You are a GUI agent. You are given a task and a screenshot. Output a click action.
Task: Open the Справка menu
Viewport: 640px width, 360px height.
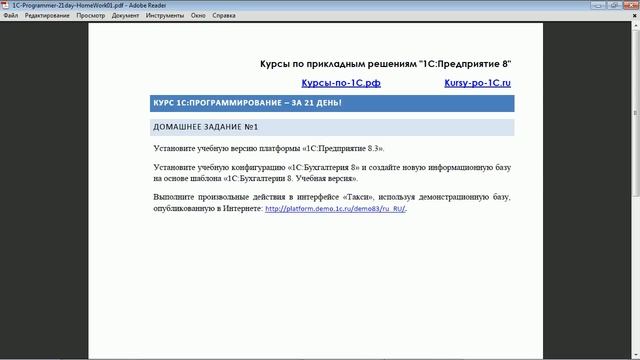(224, 16)
